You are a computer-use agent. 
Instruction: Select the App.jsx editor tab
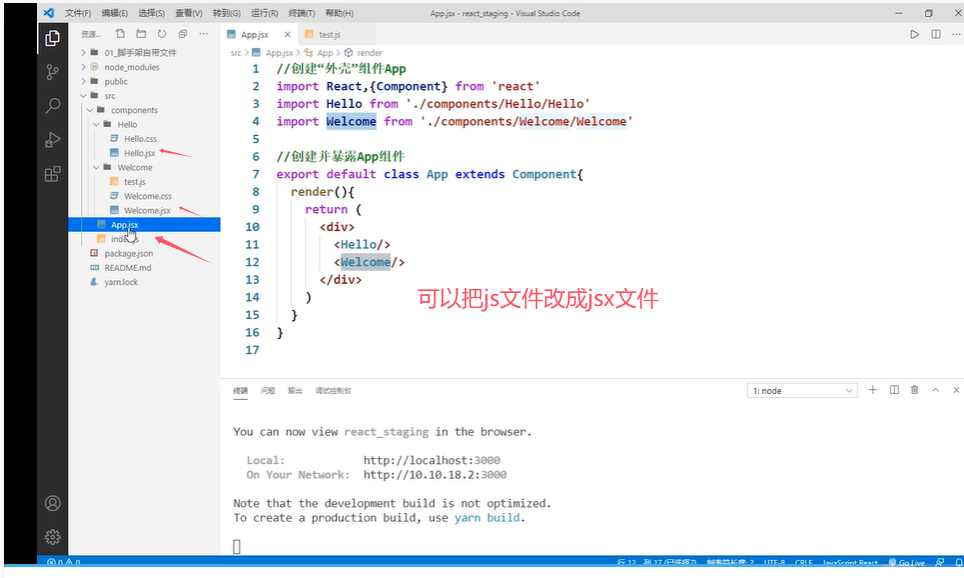coord(255,34)
